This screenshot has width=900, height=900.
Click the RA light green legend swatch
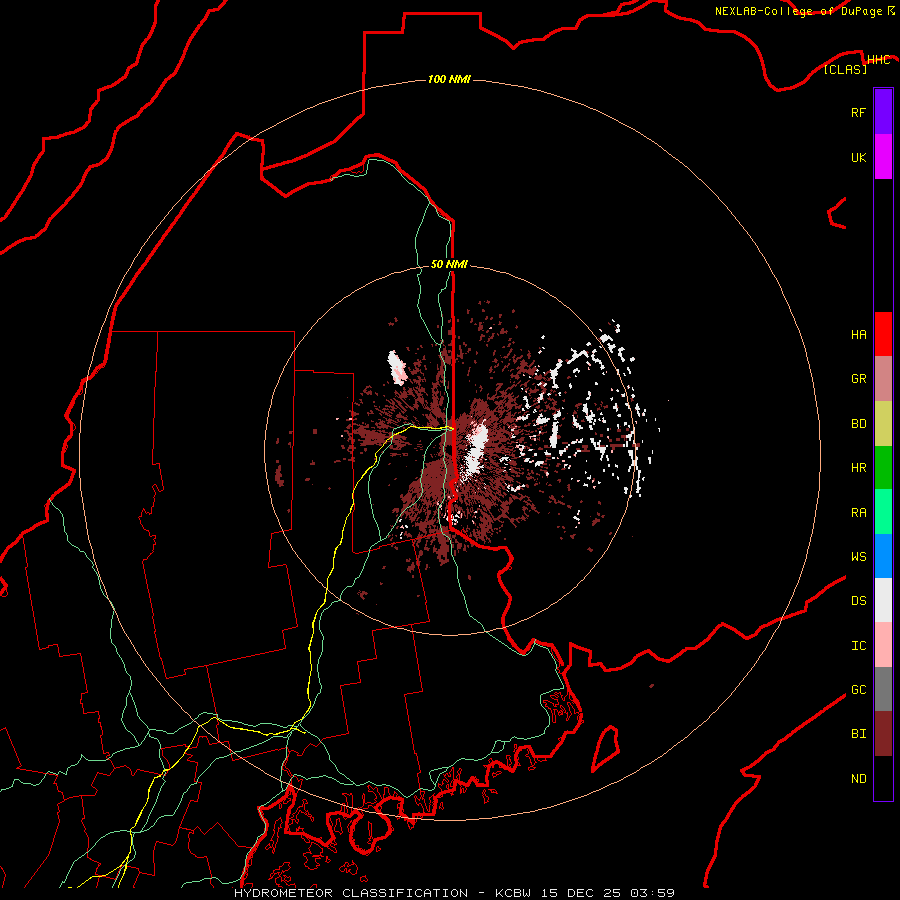(883, 512)
